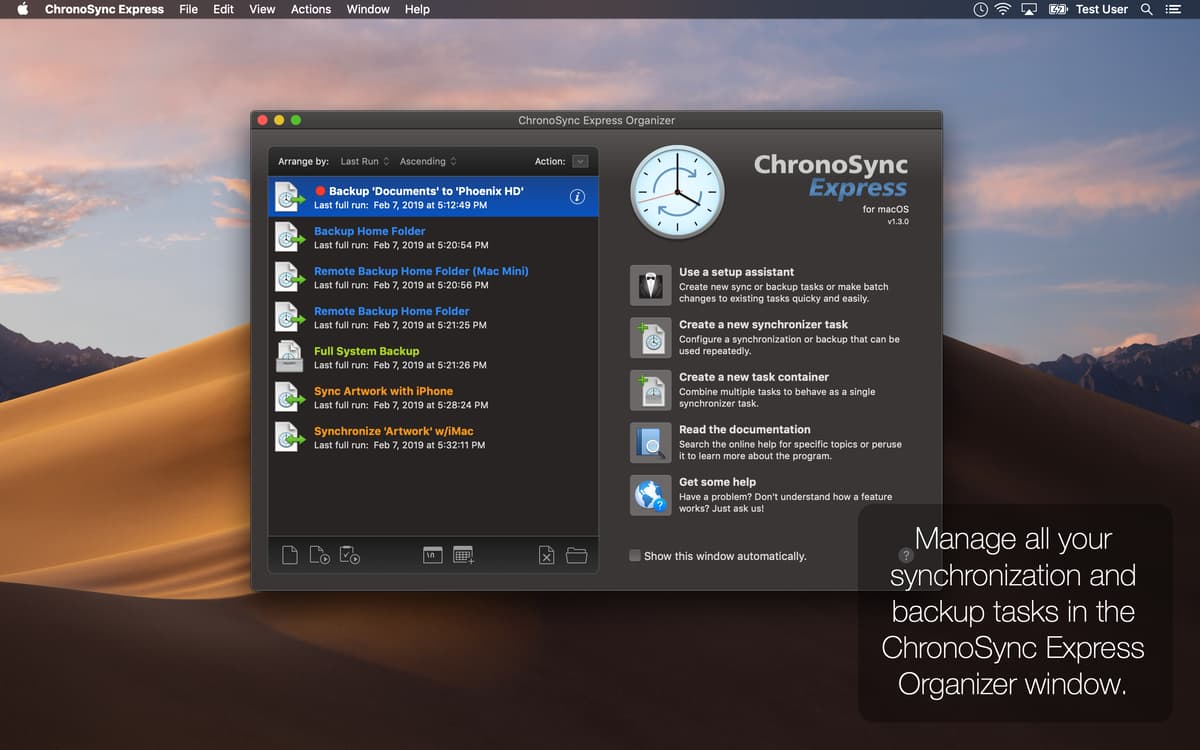Open the Last Run arrange-by dropdown
This screenshot has height=750, width=1200.
click(x=363, y=160)
